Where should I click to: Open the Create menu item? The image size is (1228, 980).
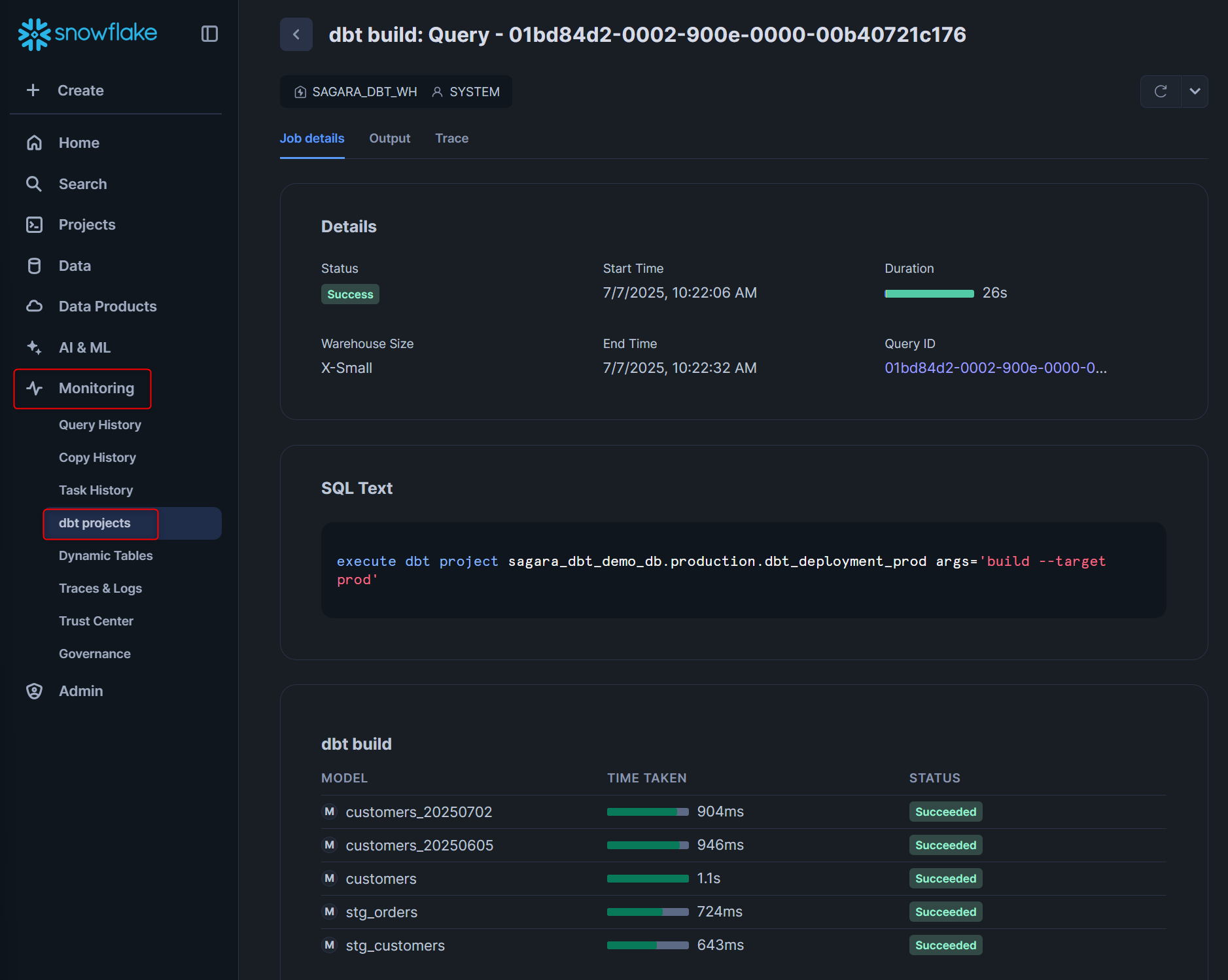(80, 90)
